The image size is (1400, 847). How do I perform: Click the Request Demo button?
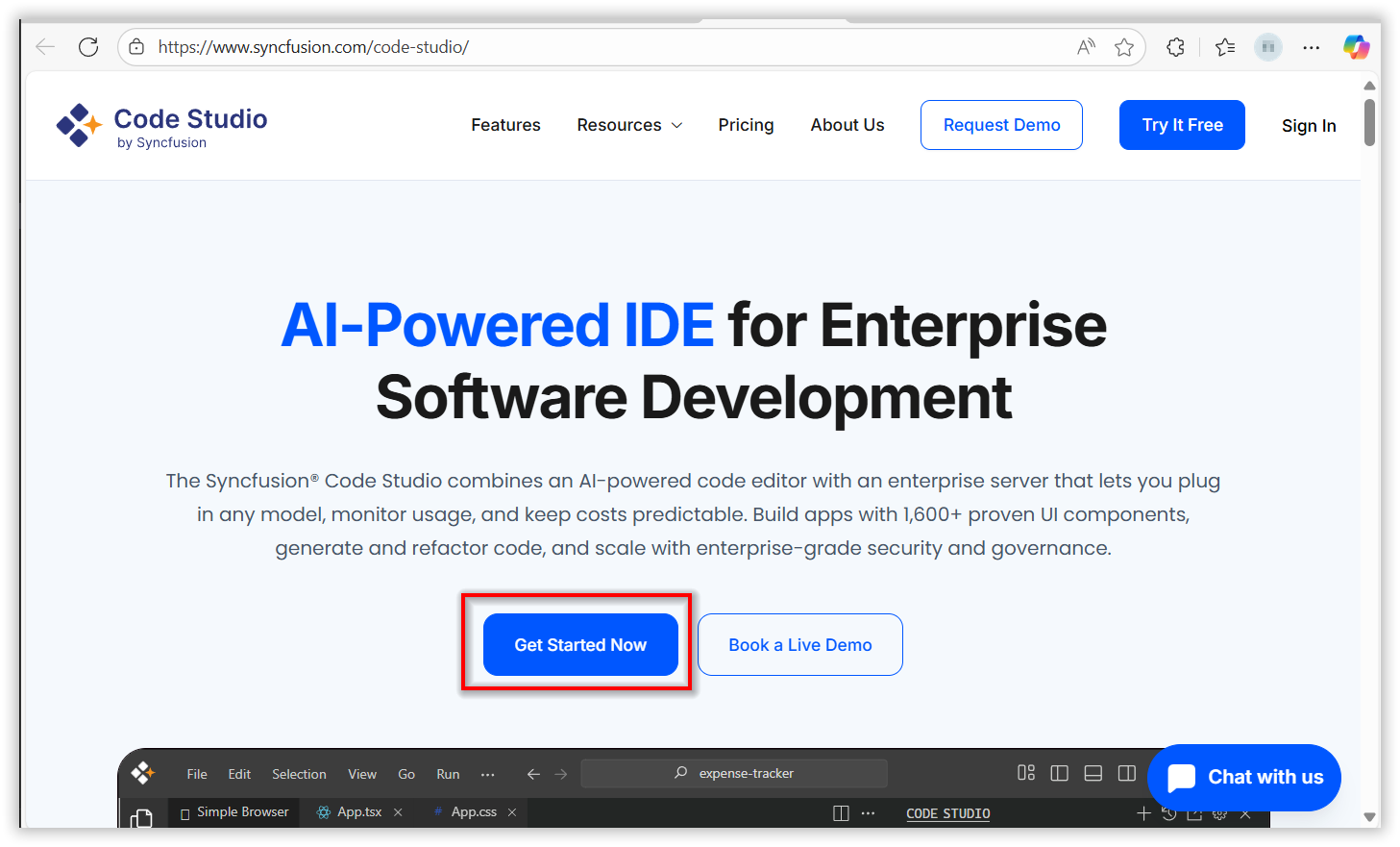tap(1001, 125)
